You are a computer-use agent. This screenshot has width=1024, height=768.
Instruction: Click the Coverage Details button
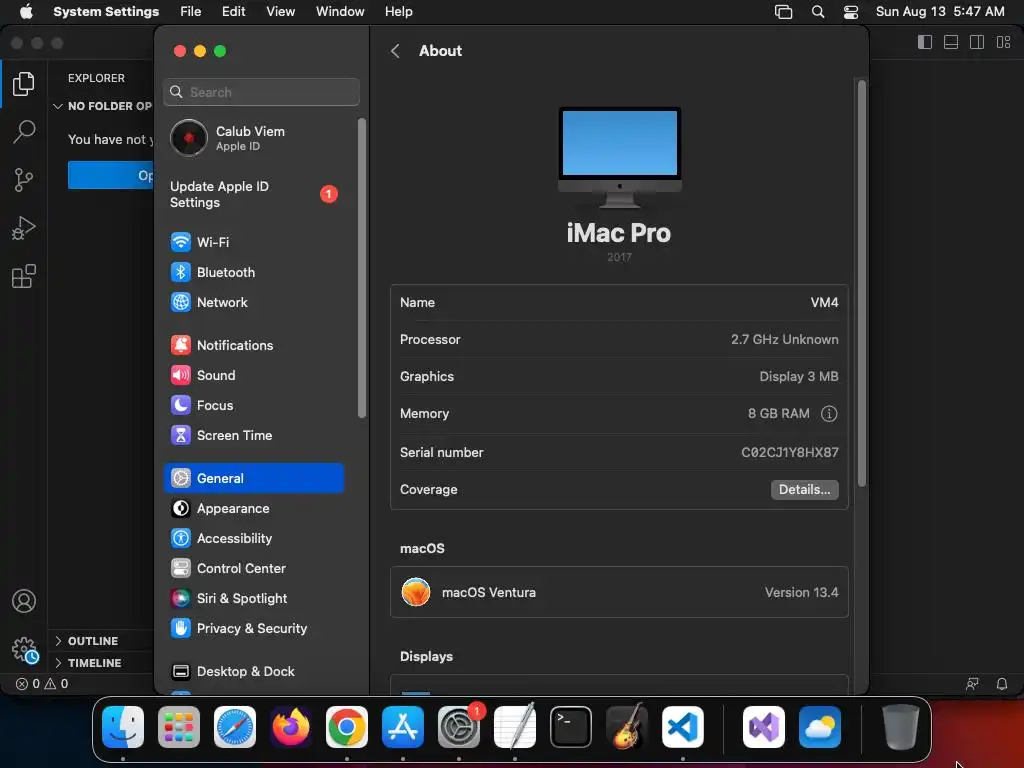[805, 489]
